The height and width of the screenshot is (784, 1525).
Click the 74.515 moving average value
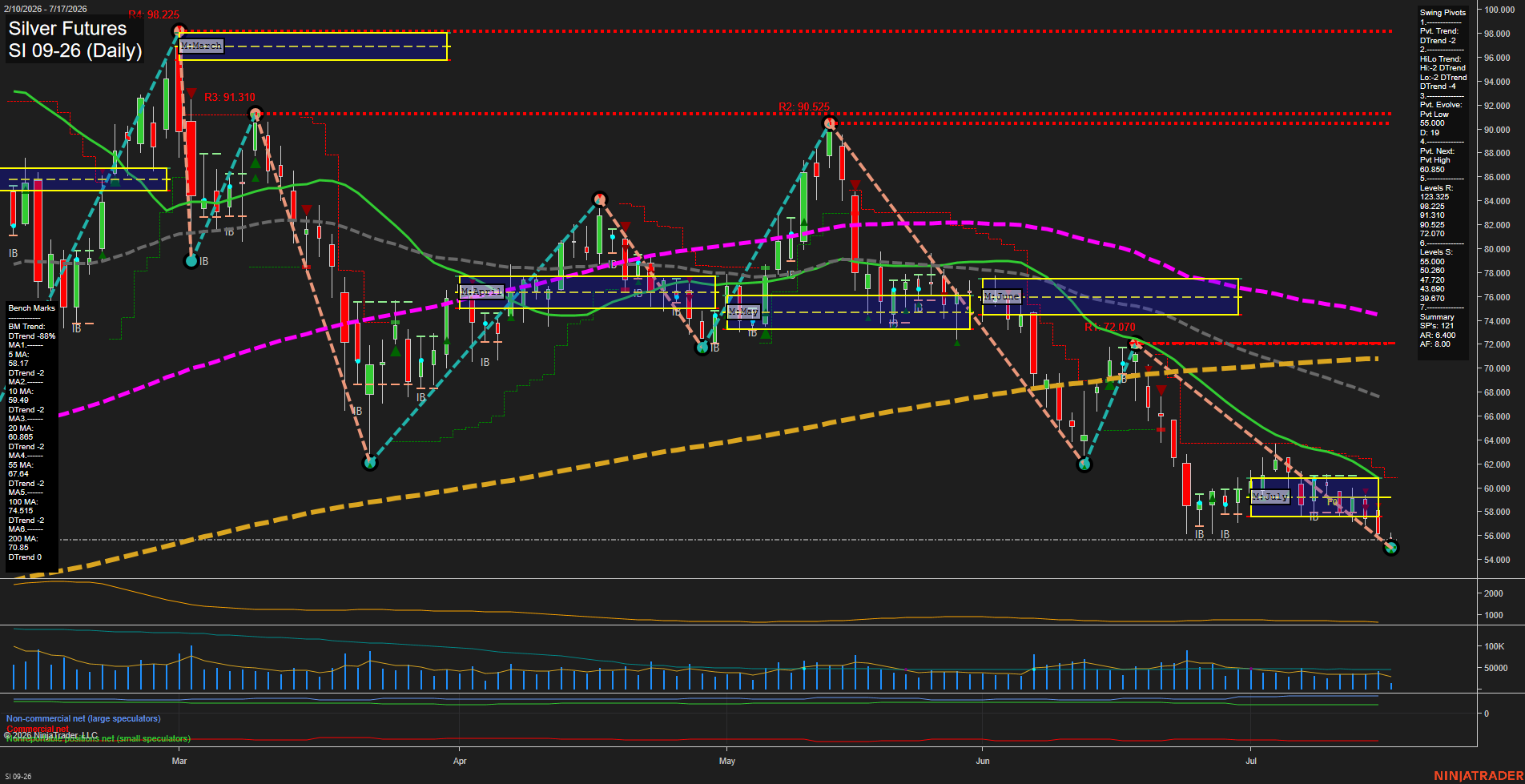click(x=21, y=511)
